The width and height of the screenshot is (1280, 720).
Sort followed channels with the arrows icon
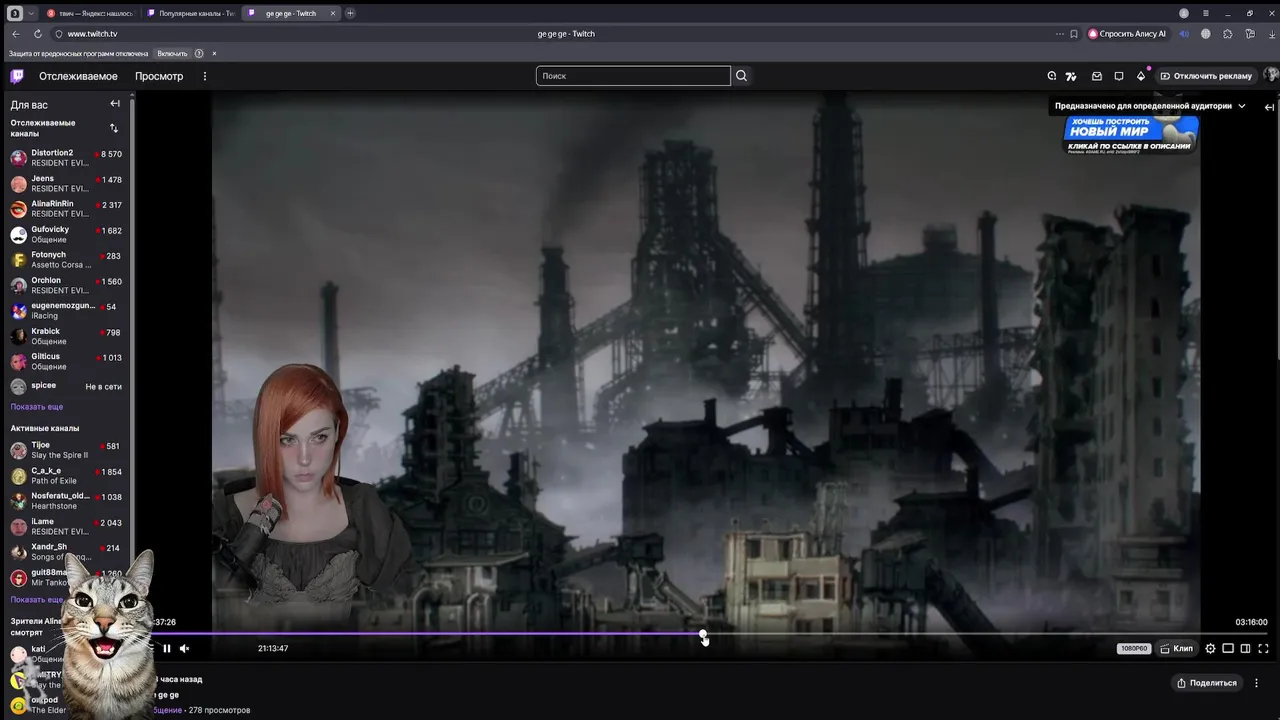click(x=114, y=128)
